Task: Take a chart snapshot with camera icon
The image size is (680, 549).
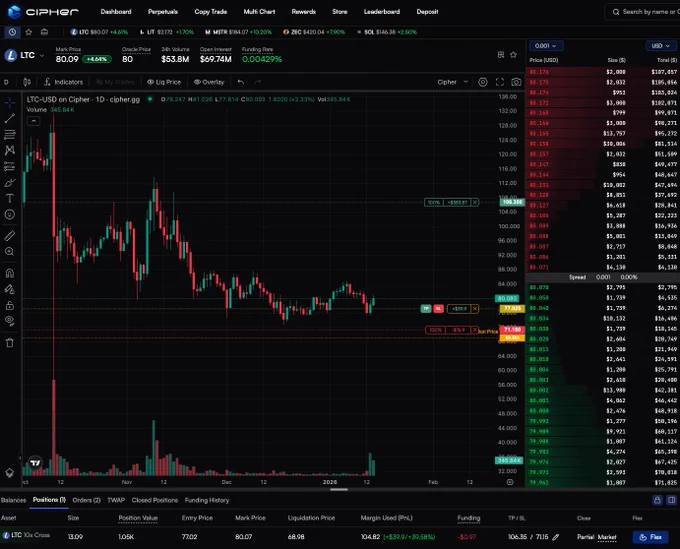Action: [x=516, y=82]
